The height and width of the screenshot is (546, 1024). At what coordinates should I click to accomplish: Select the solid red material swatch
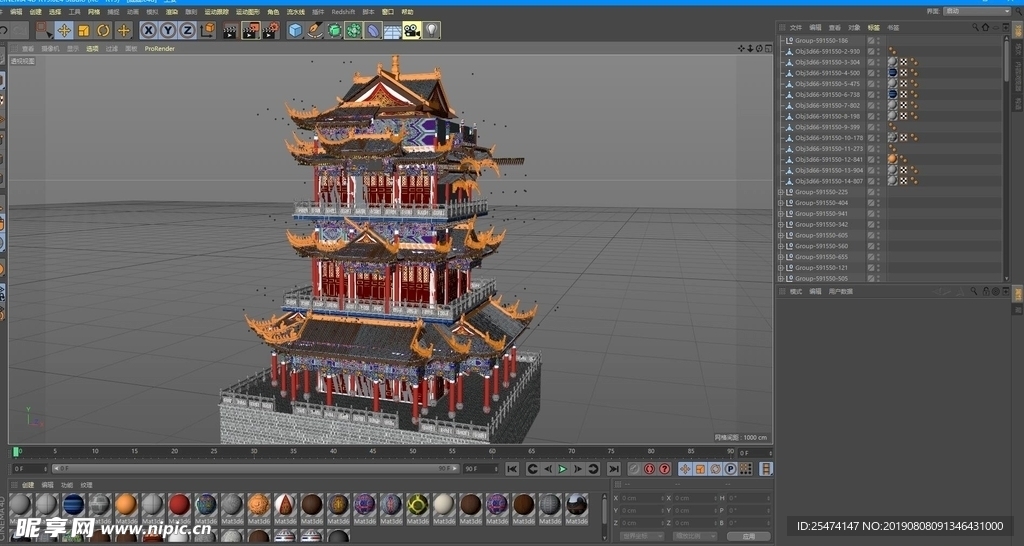point(179,504)
